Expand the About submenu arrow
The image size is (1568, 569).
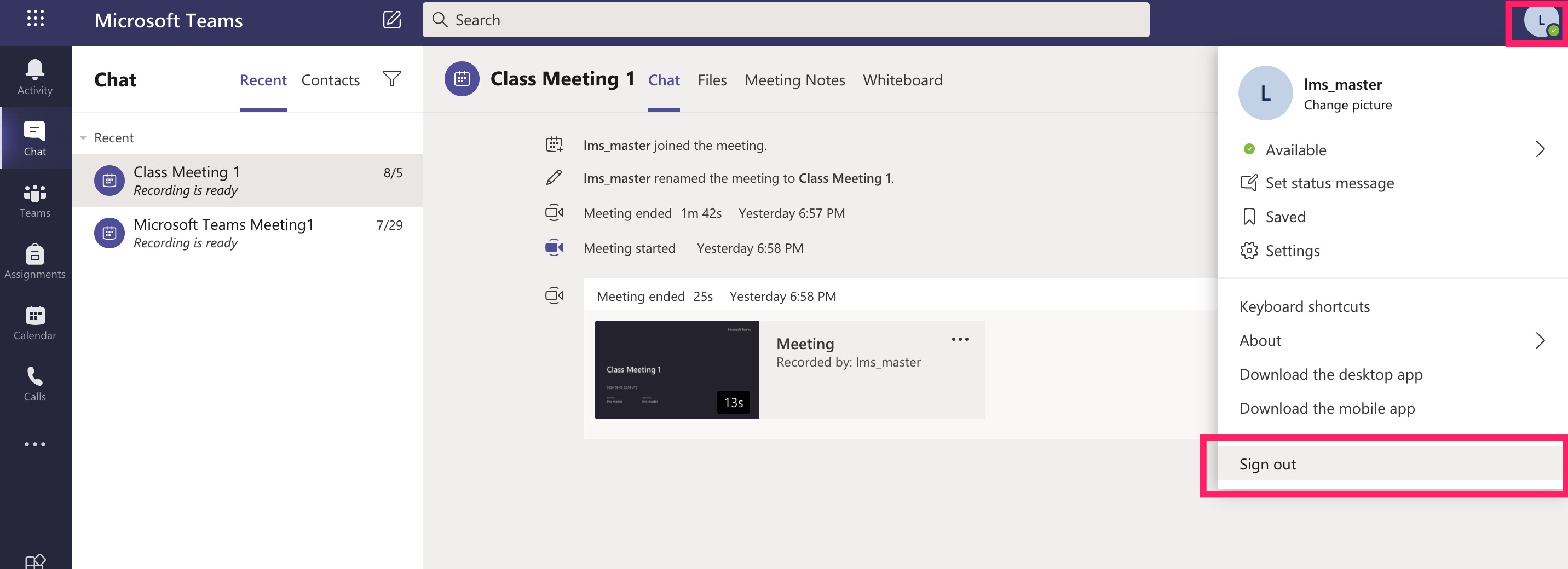pyautogui.click(x=1540, y=340)
